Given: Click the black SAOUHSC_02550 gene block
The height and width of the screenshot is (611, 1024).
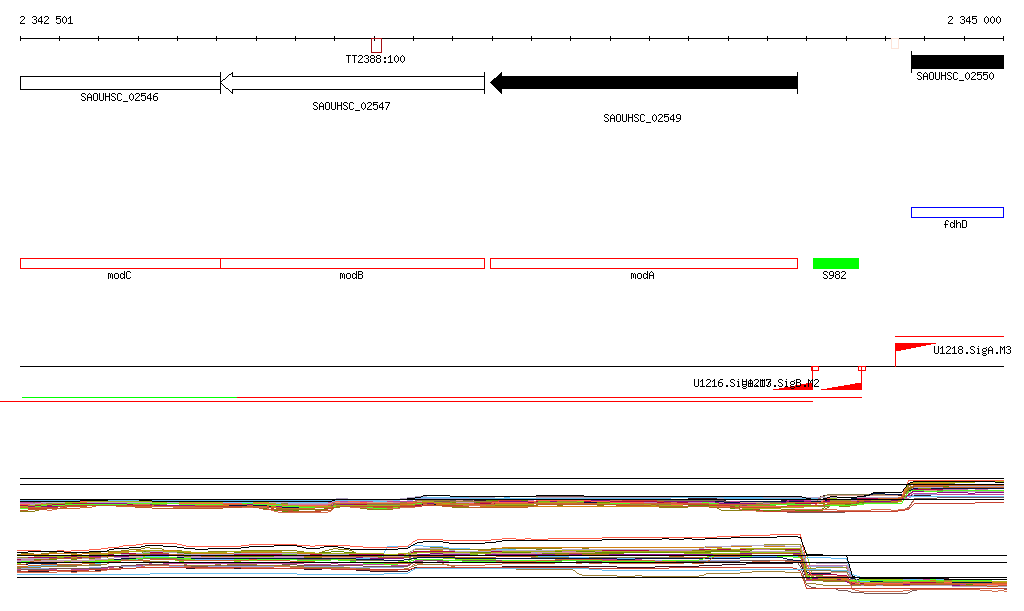Looking at the screenshot, I should tap(957, 62).
